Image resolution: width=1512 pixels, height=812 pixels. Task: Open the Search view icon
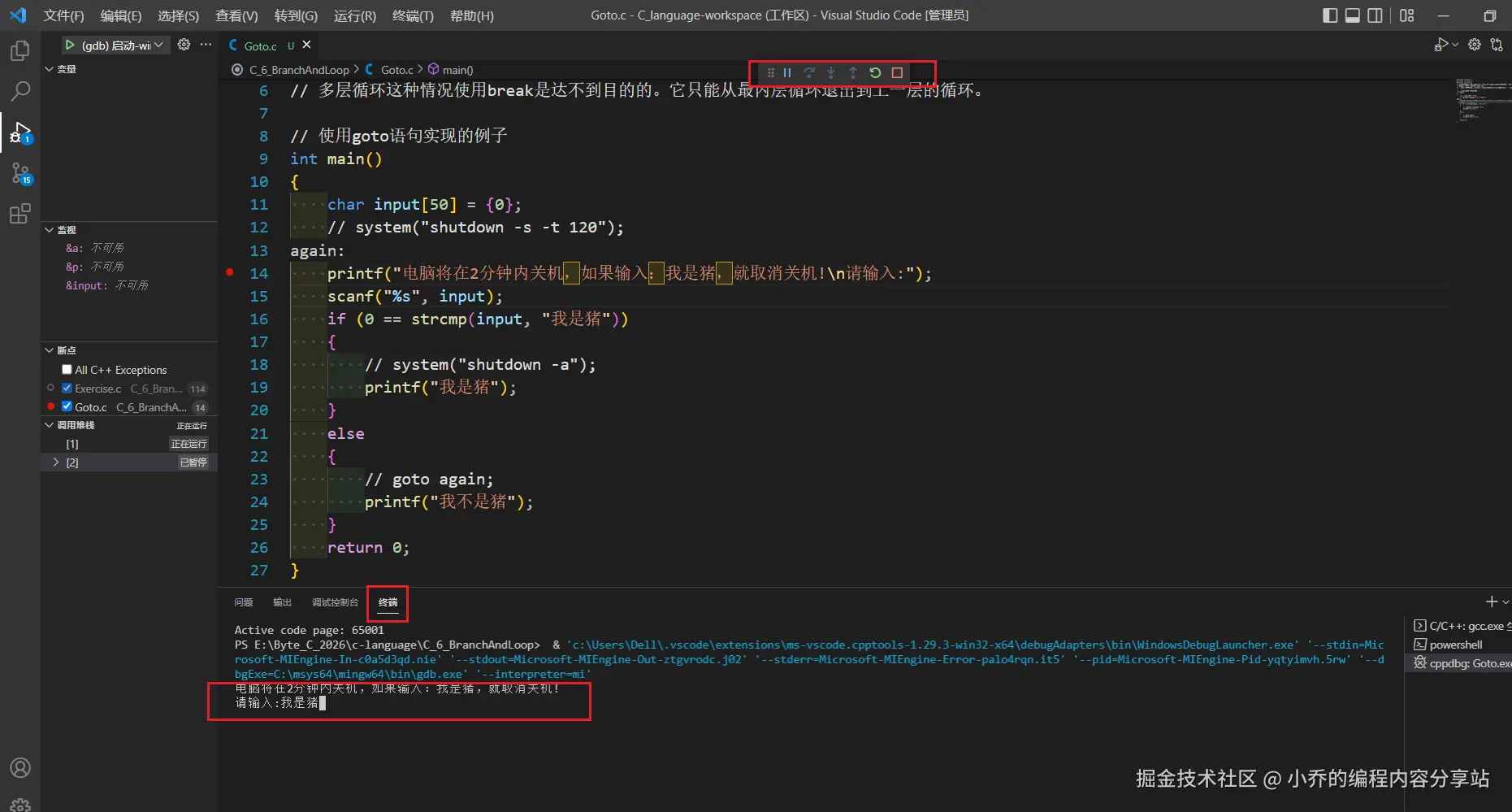coord(20,91)
